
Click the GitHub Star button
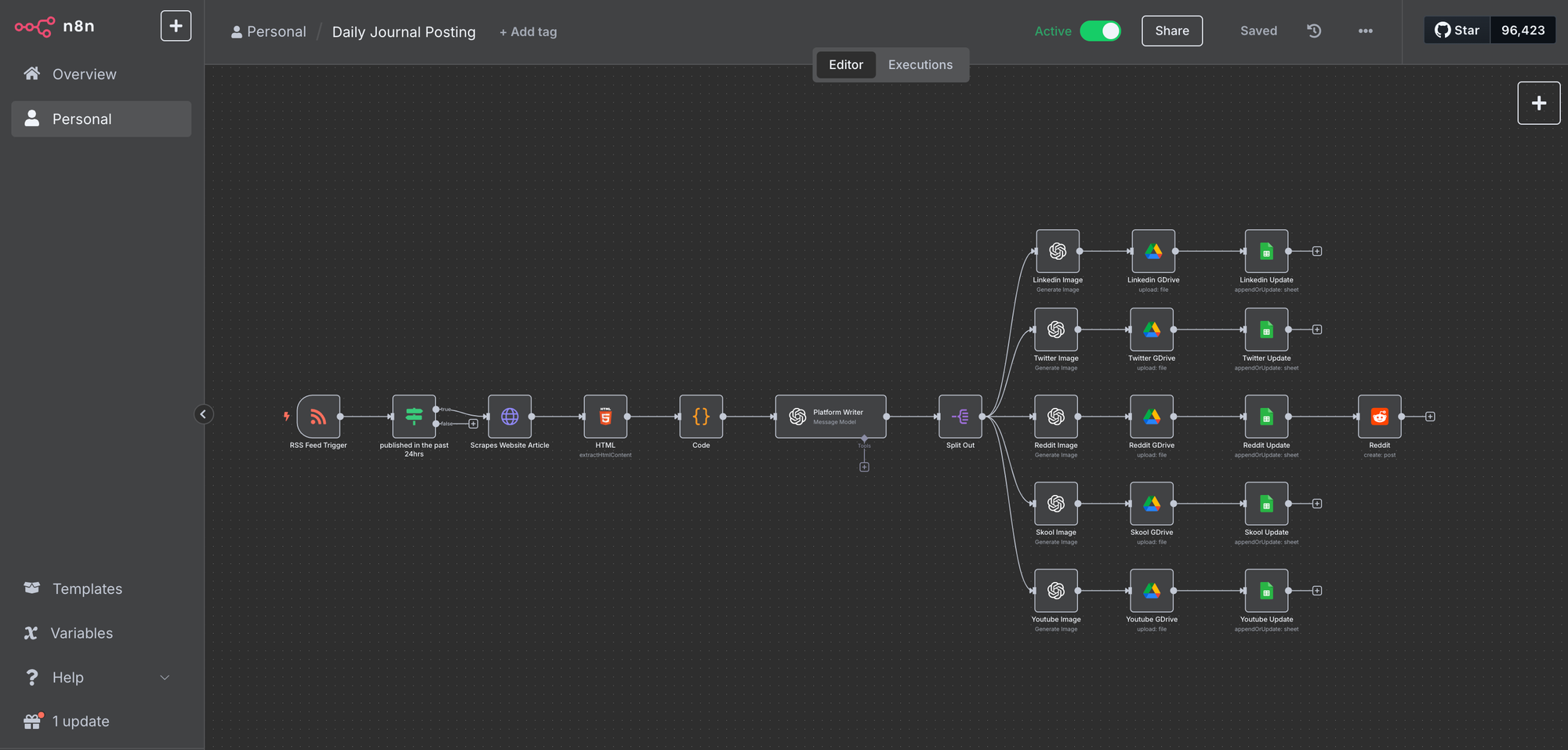pyautogui.click(x=1457, y=30)
